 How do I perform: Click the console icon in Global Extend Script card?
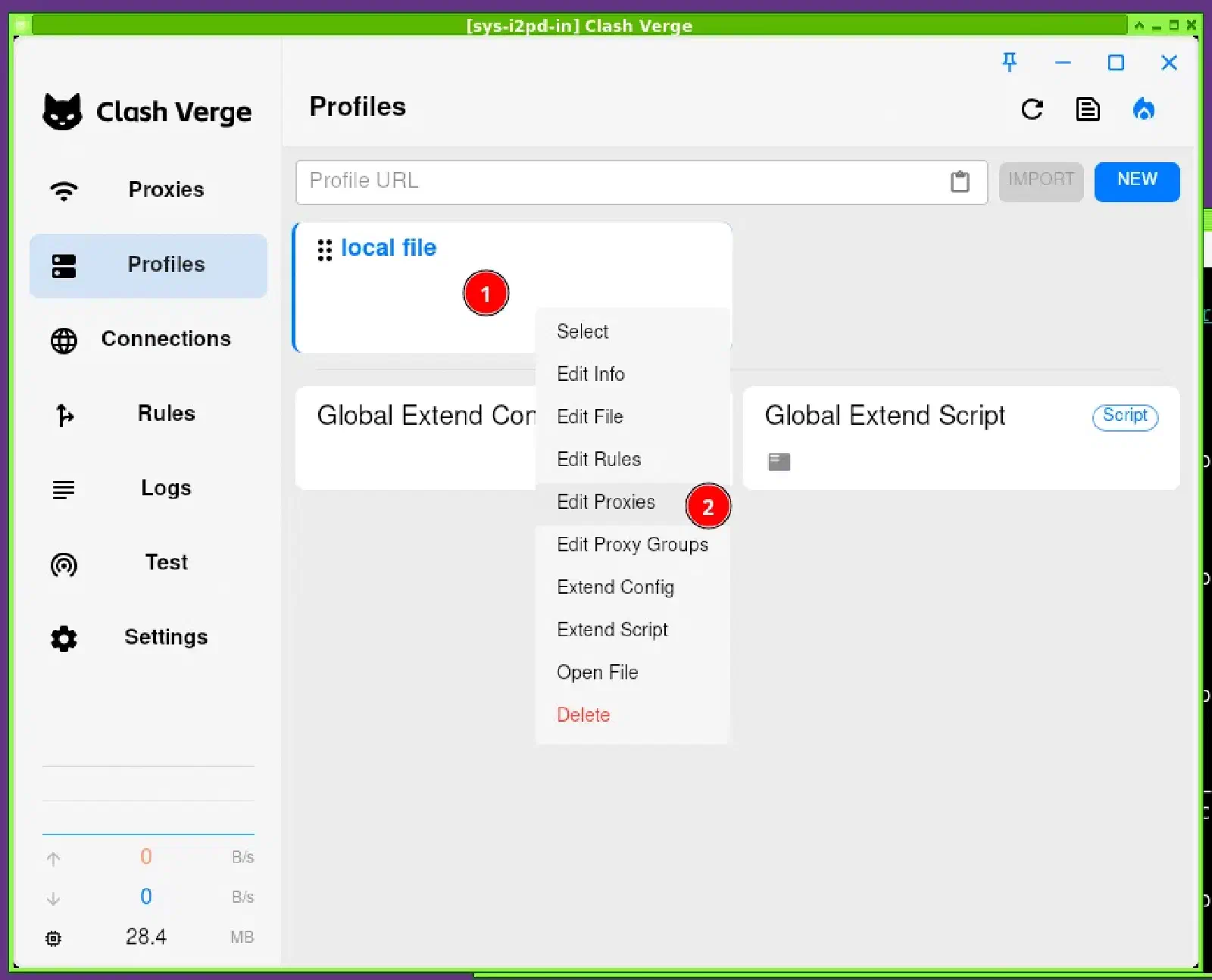779,461
